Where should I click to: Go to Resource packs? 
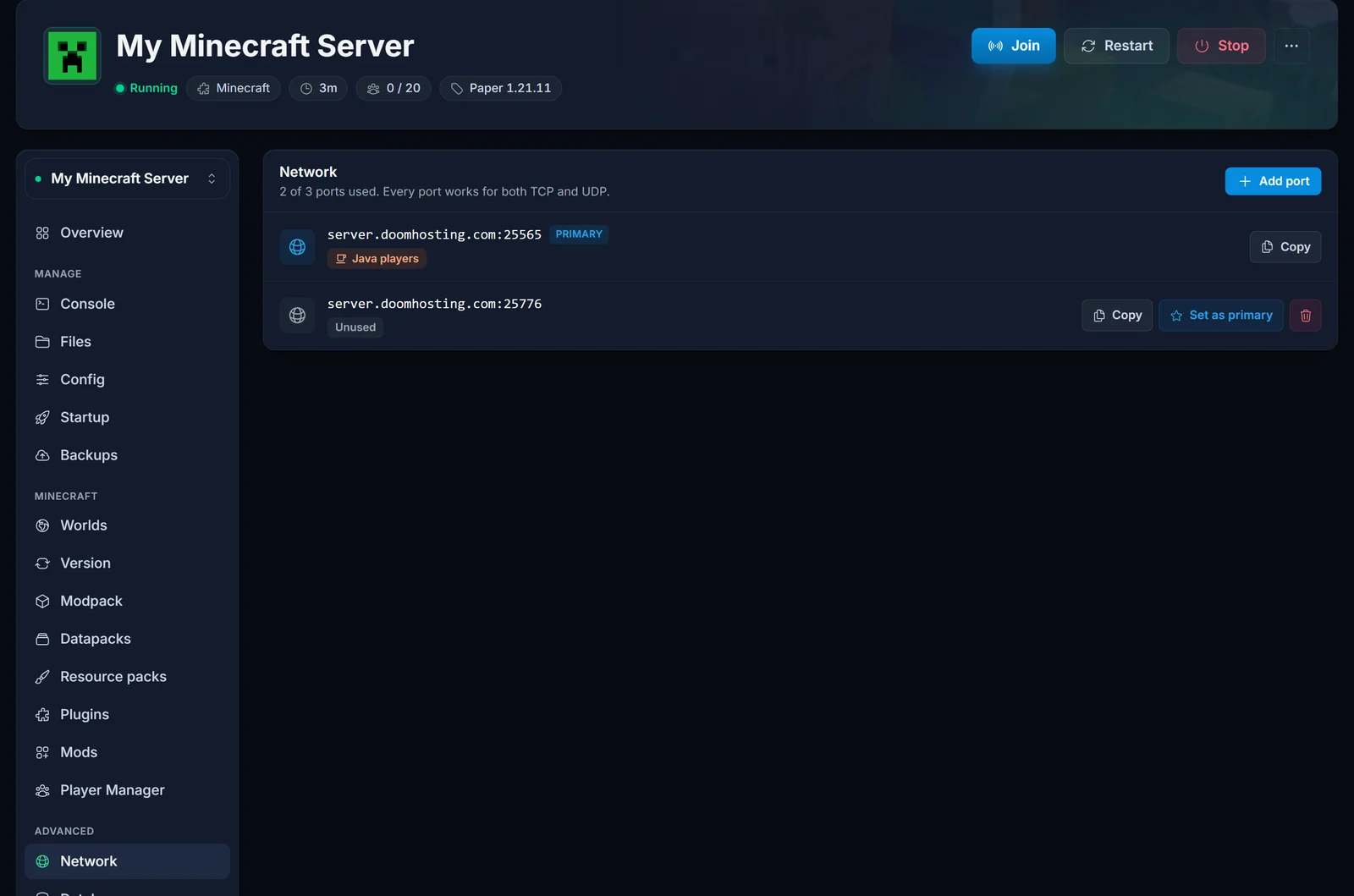[x=127, y=677]
